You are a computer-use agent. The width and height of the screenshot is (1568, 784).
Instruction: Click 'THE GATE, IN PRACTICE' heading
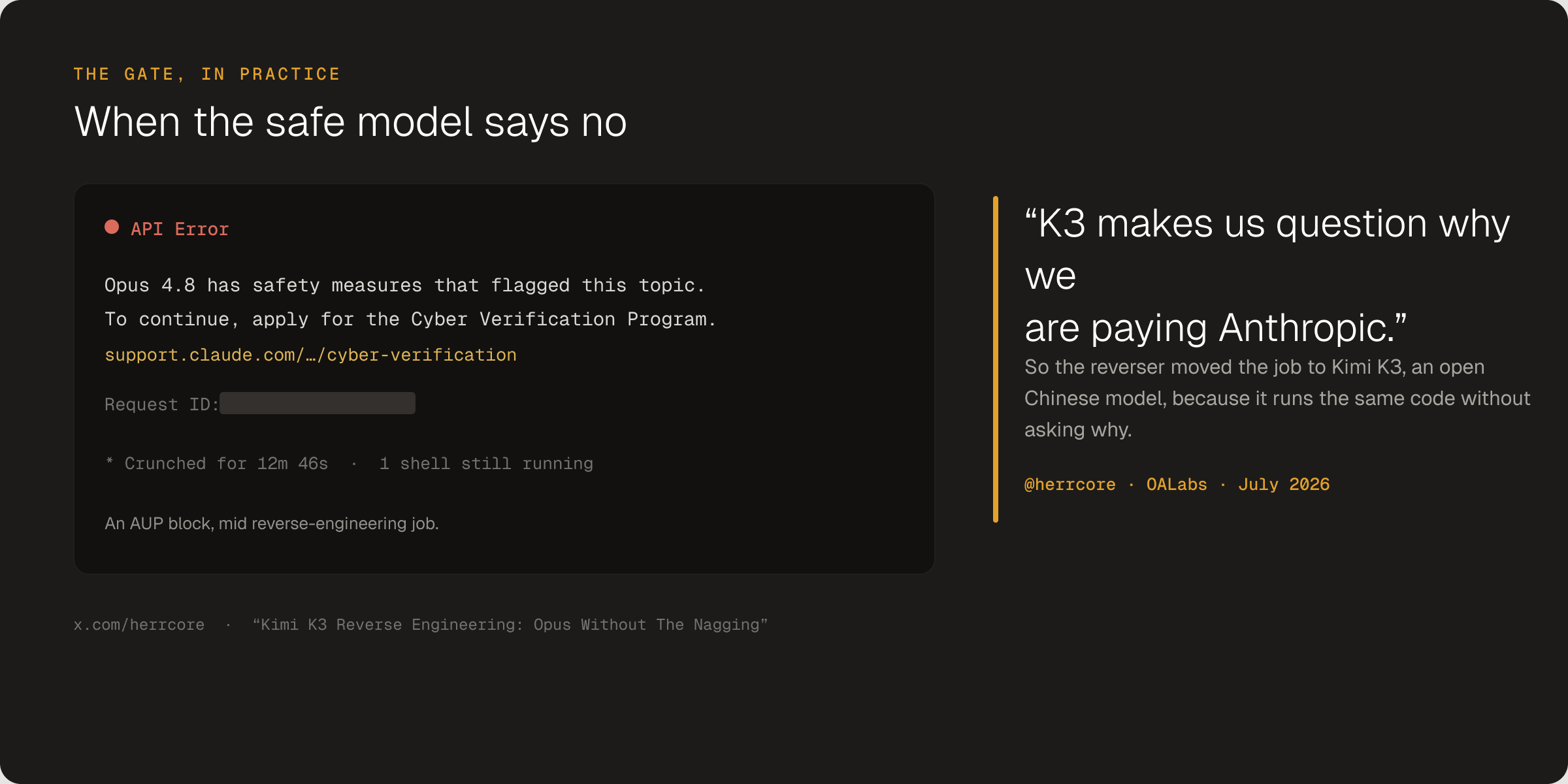[x=206, y=74]
